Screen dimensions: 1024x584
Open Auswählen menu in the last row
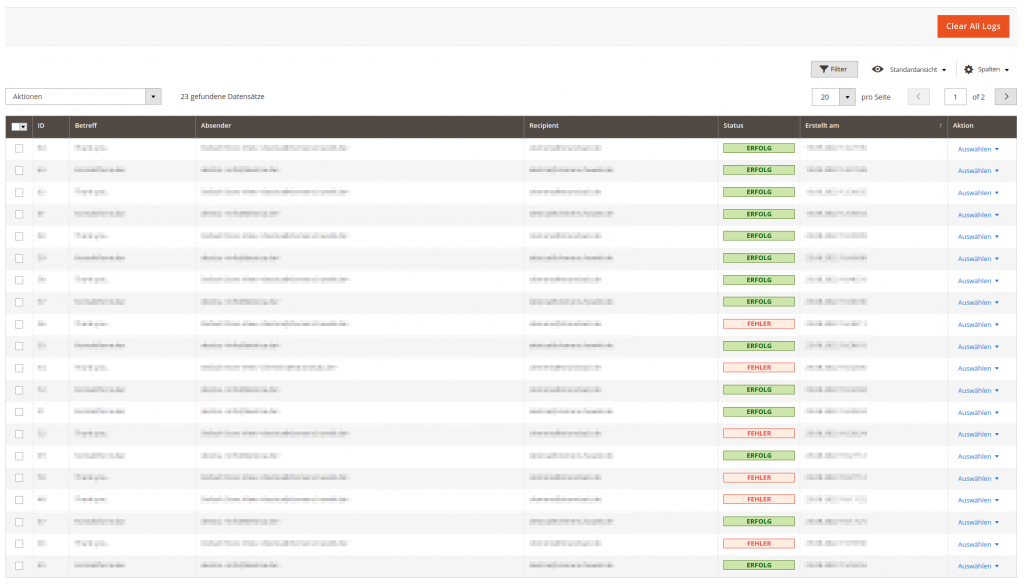pos(978,567)
